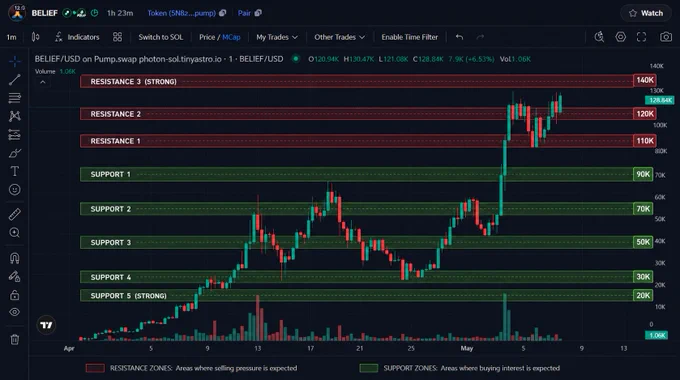Open the emoji icons tool

click(x=15, y=190)
